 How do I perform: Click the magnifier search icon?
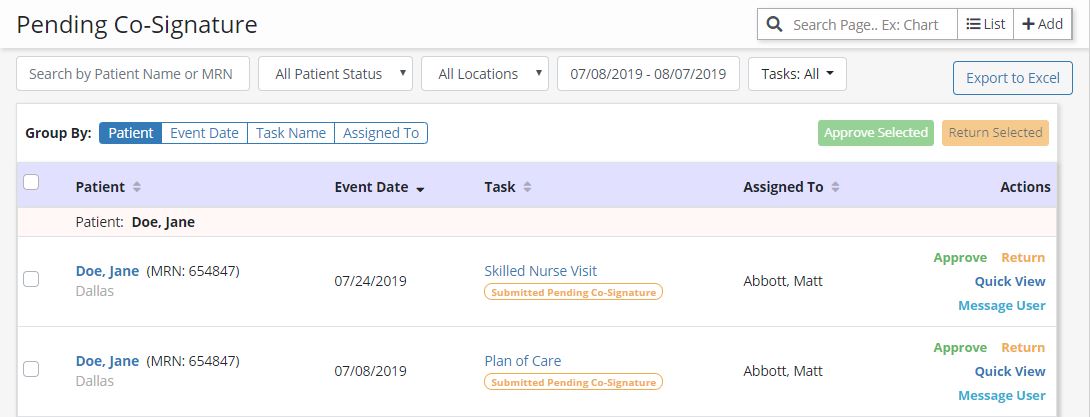pyautogui.click(x=774, y=24)
